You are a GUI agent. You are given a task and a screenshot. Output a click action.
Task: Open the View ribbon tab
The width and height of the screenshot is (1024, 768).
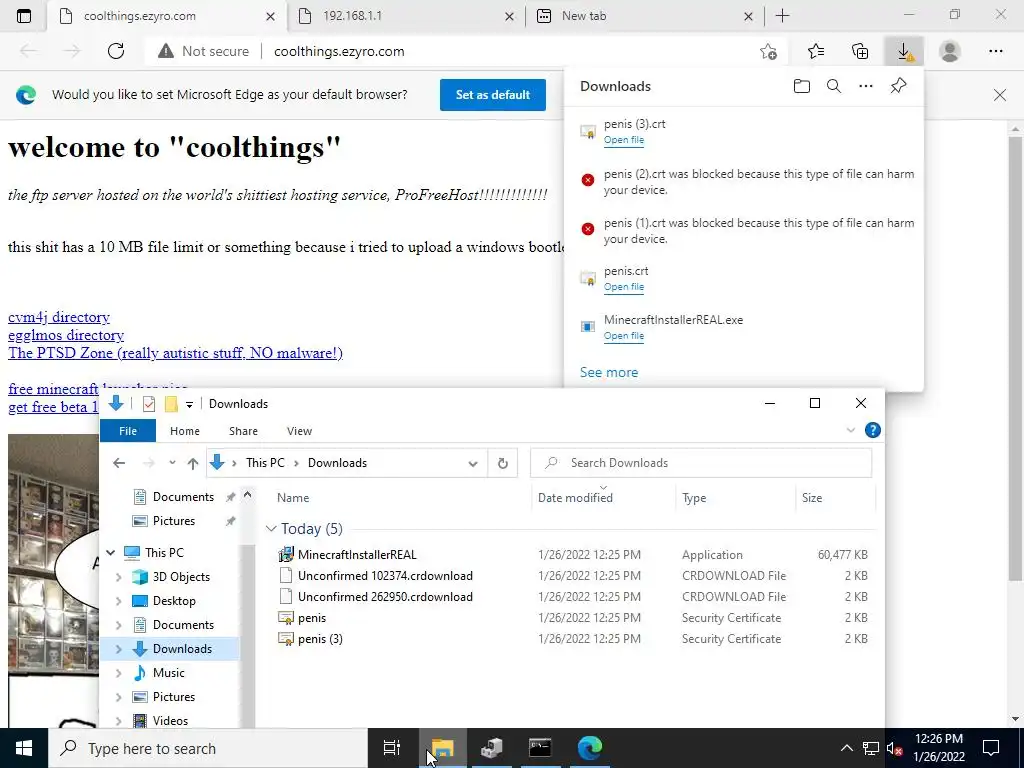pyautogui.click(x=299, y=431)
